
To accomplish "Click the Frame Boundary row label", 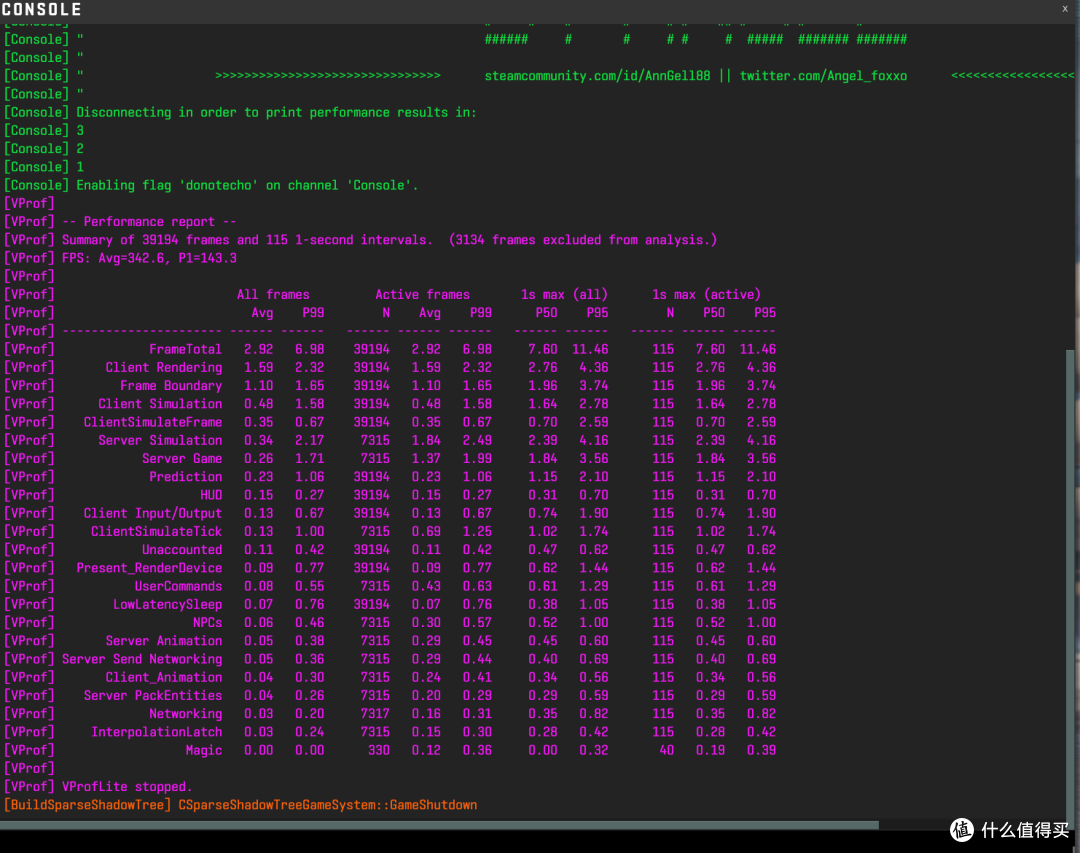I will coord(171,386).
